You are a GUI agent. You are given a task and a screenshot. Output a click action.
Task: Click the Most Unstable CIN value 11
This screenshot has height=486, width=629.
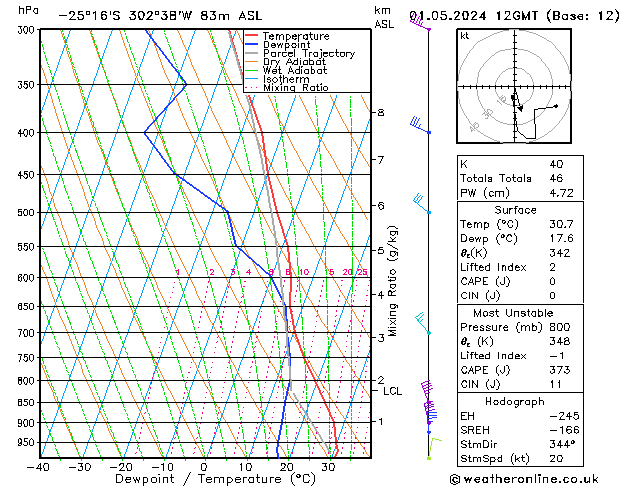click(x=556, y=384)
